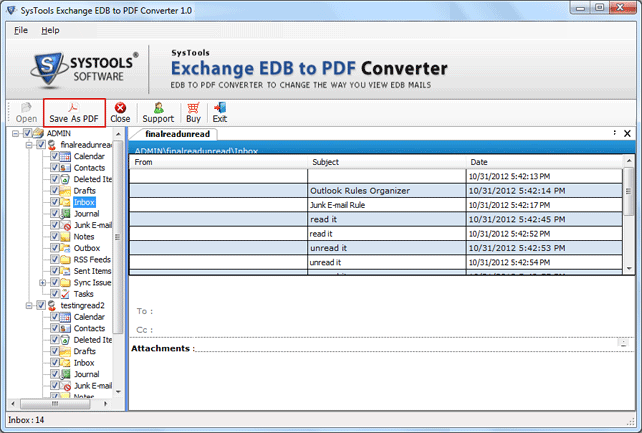This screenshot has width=642, height=433.
Task: Select Notes icon under finalreadunread
Action: pyautogui.click(x=65, y=237)
